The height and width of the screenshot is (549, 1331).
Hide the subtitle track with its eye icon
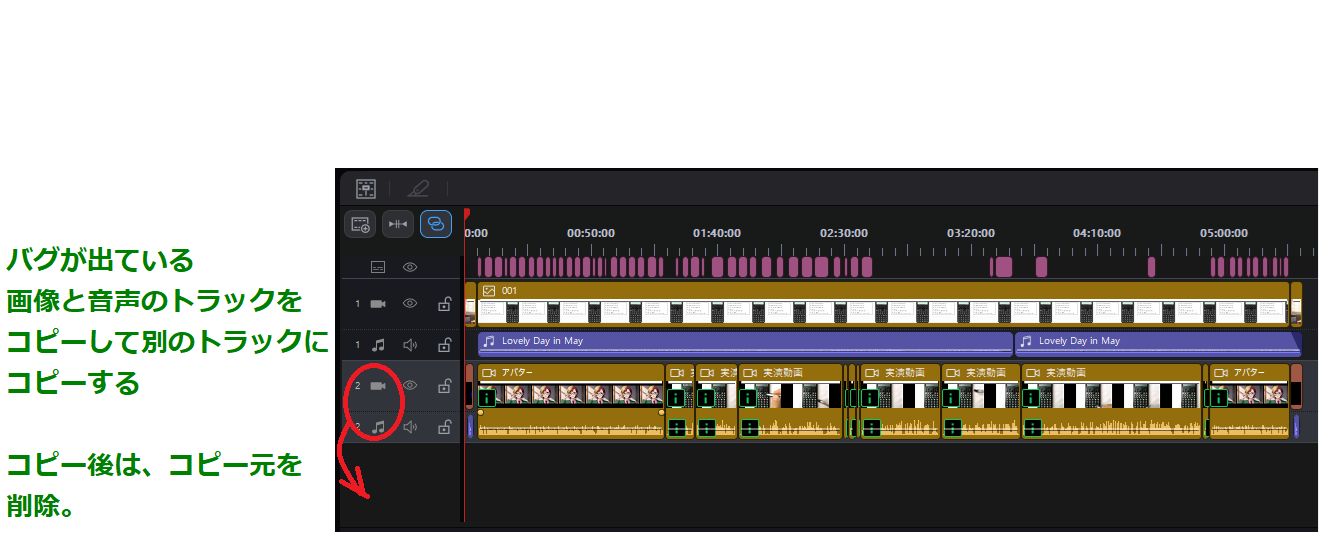[x=409, y=268]
